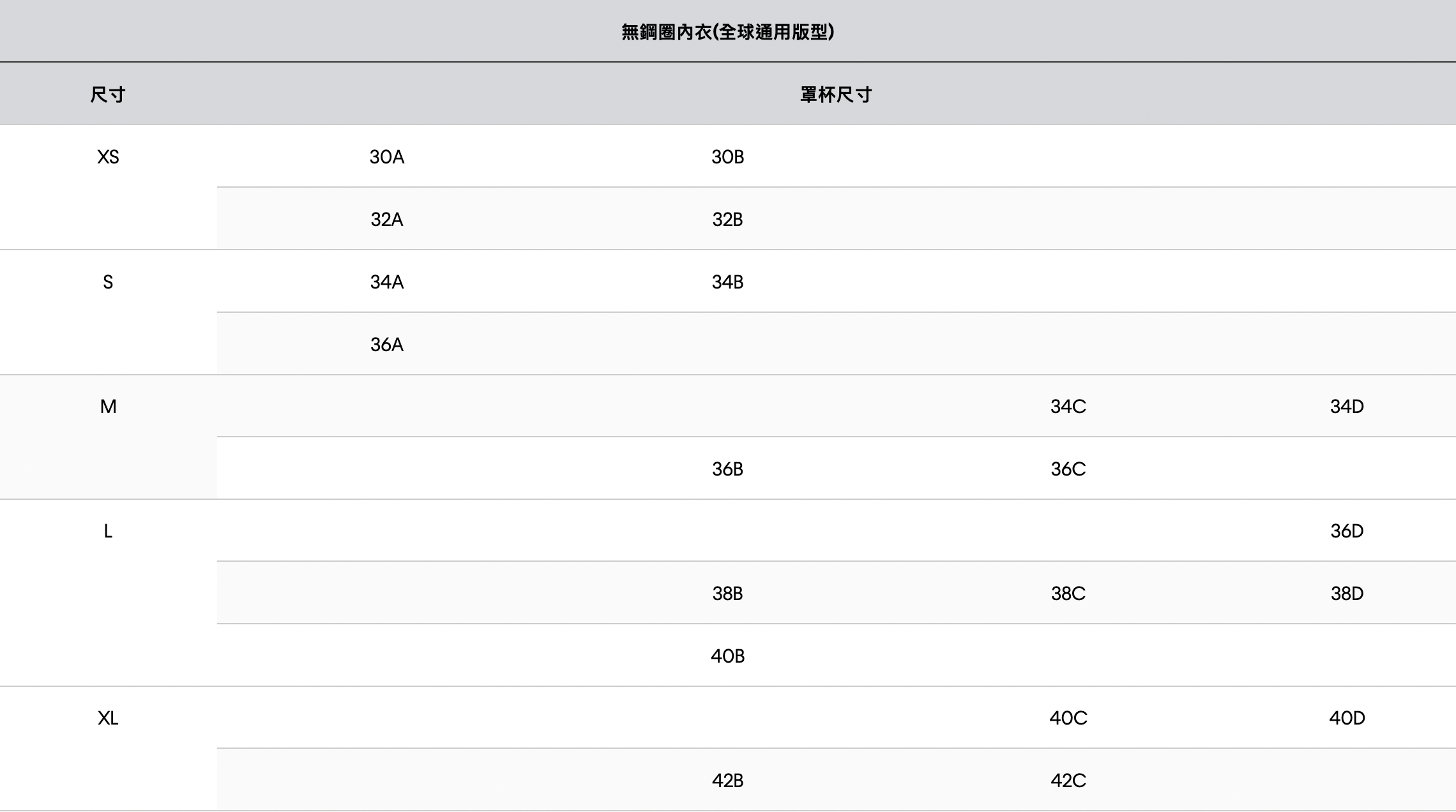Select the 36B cup size cell
The image size is (1456, 812).
727,469
